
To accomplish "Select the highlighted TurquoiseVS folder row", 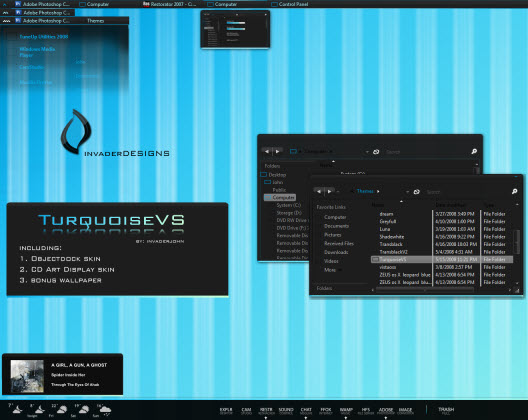I will pos(442,259).
